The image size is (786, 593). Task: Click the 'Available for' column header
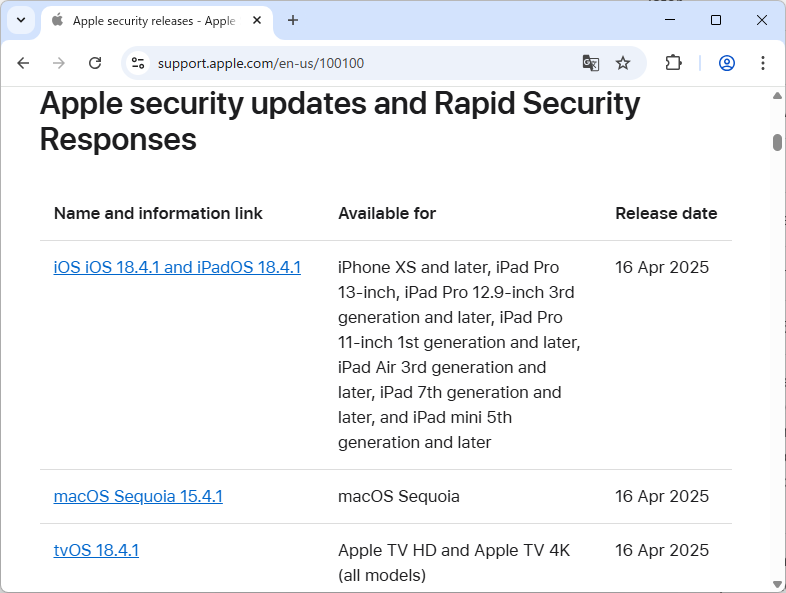tap(387, 214)
